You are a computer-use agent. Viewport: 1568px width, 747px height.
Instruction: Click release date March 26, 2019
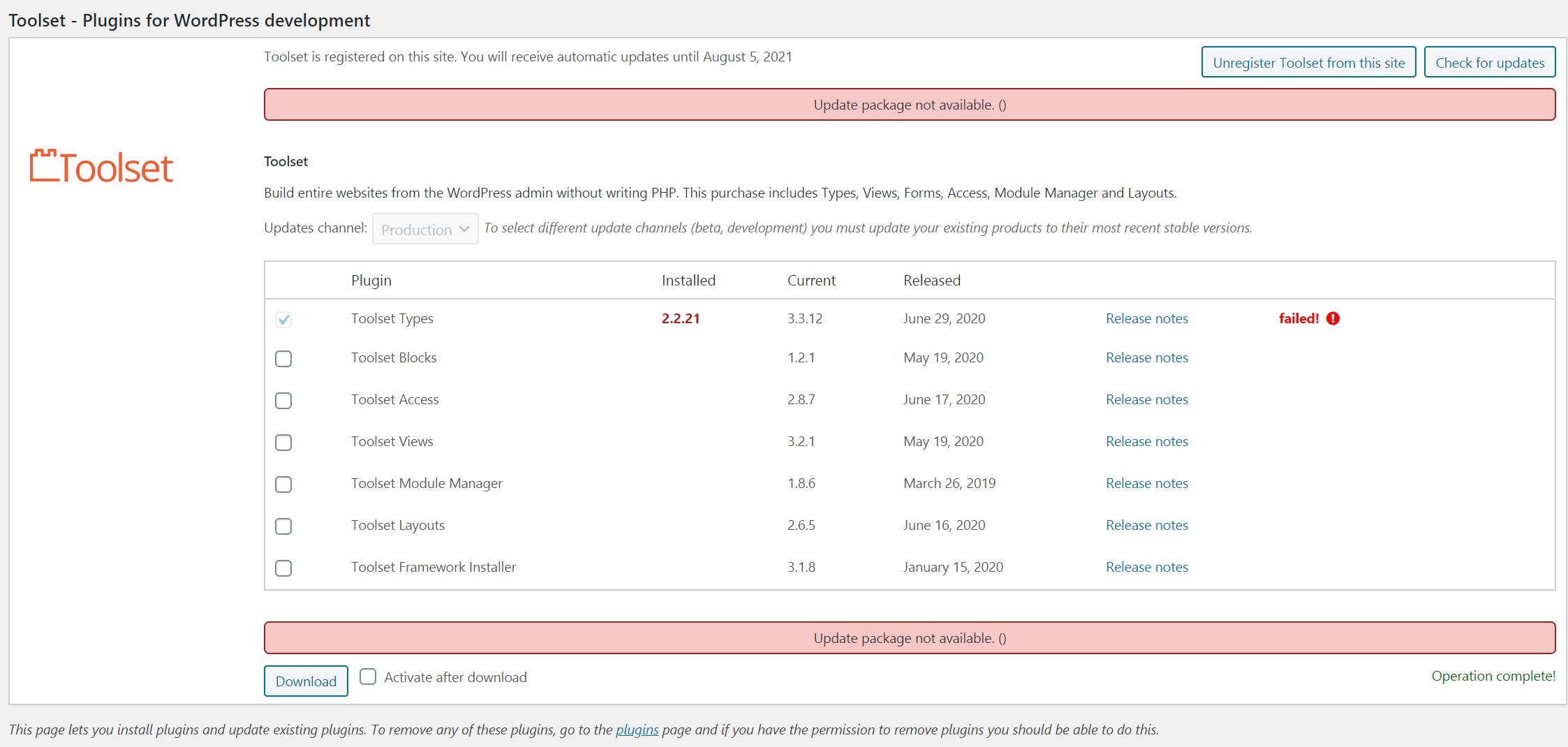coord(949,483)
